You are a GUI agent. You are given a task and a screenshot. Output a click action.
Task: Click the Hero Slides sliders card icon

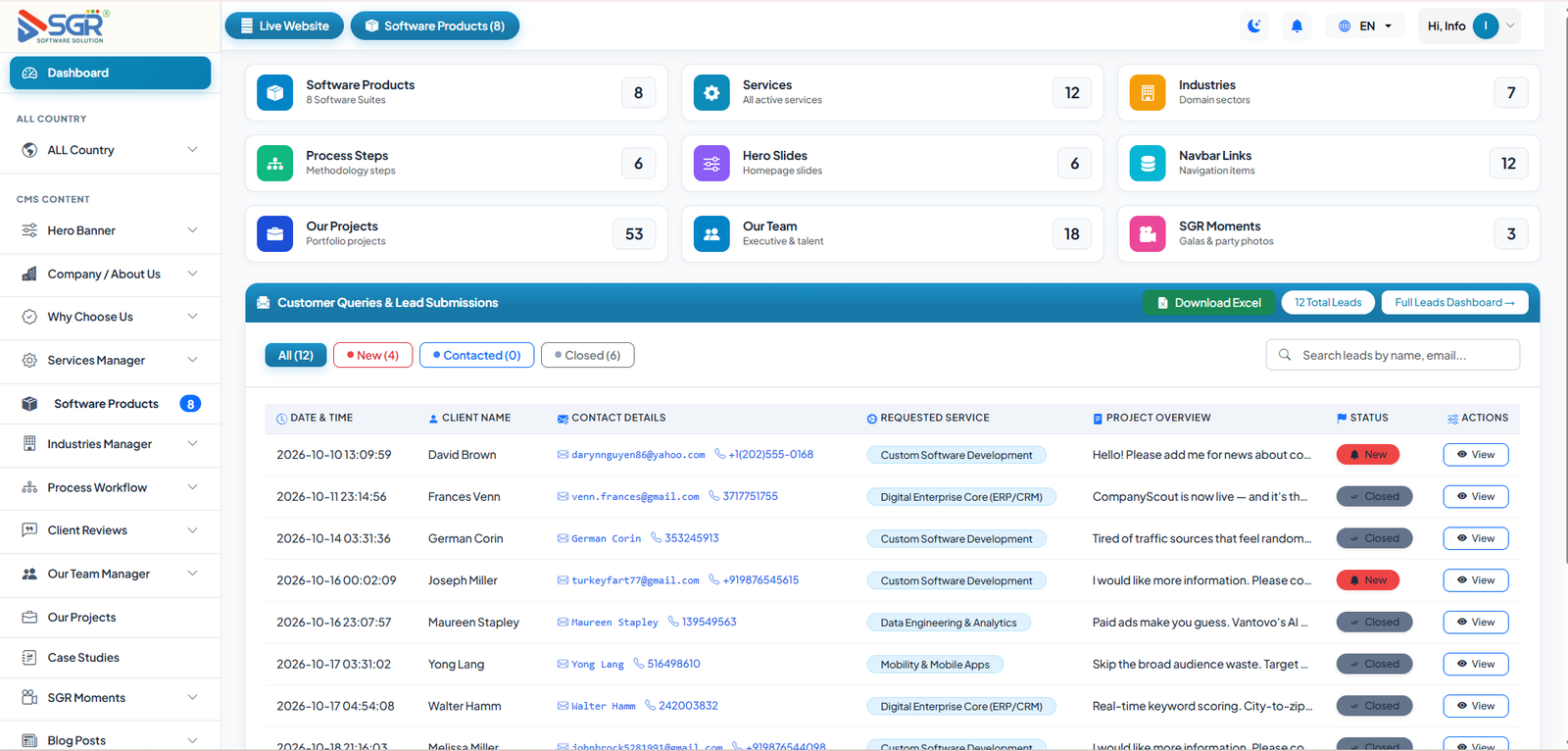[711, 164]
